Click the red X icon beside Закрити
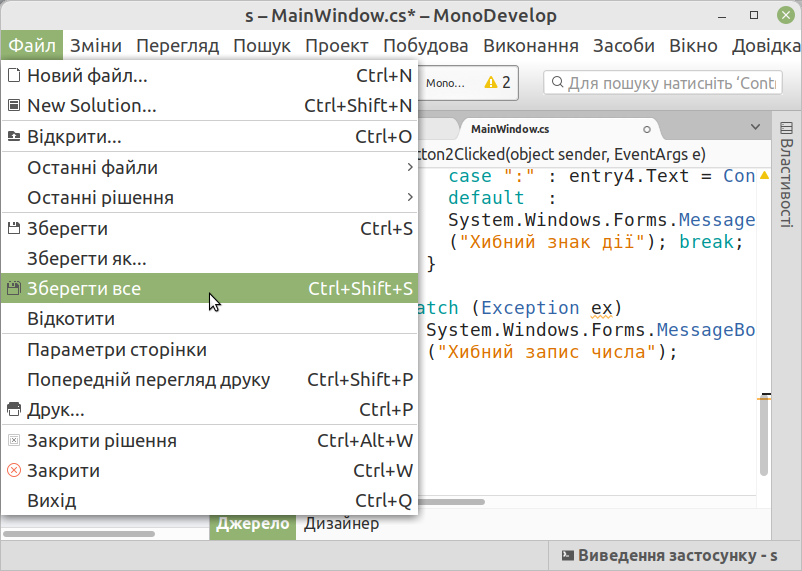This screenshot has width=802, height=571. [x=14, y=470]
